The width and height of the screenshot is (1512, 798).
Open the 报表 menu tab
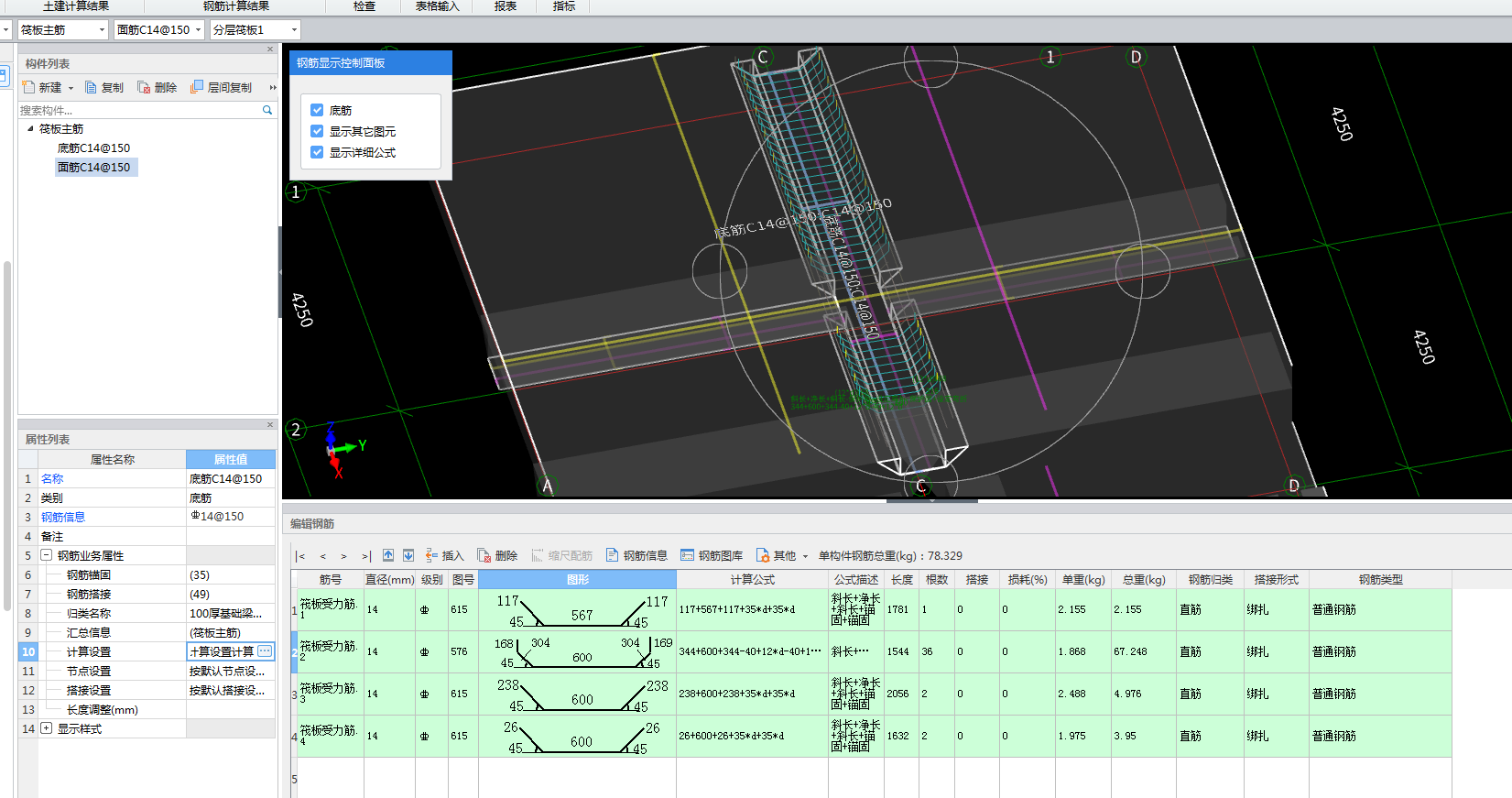505,6
